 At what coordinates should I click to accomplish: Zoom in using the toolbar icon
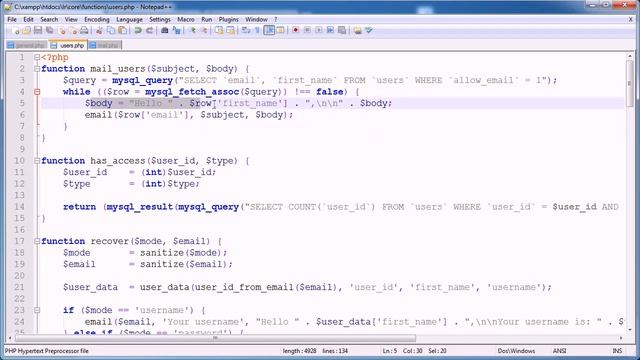192,31
